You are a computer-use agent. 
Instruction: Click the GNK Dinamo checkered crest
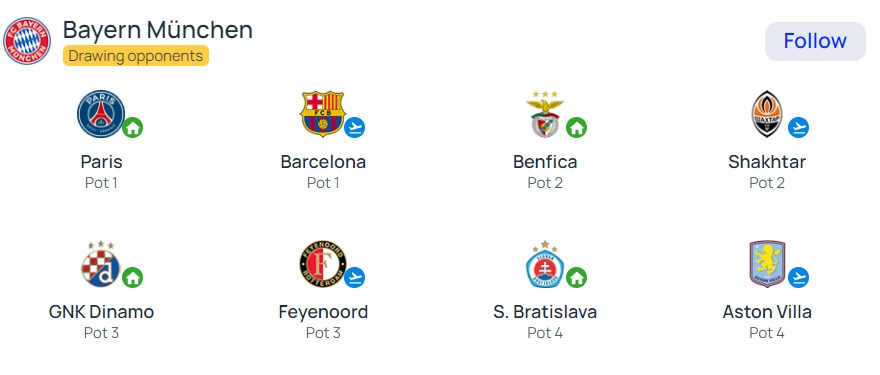[x=101, y=264]
